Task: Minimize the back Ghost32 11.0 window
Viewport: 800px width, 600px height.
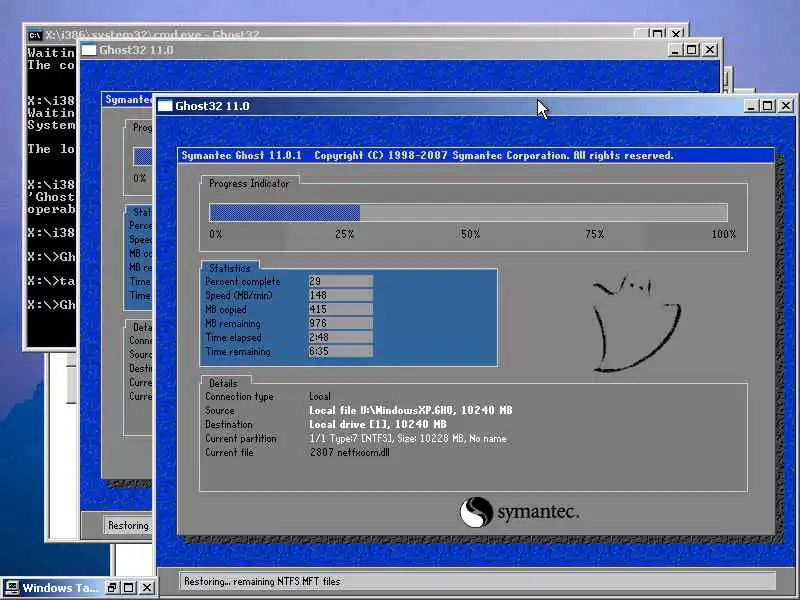Action: pos(674,50)
